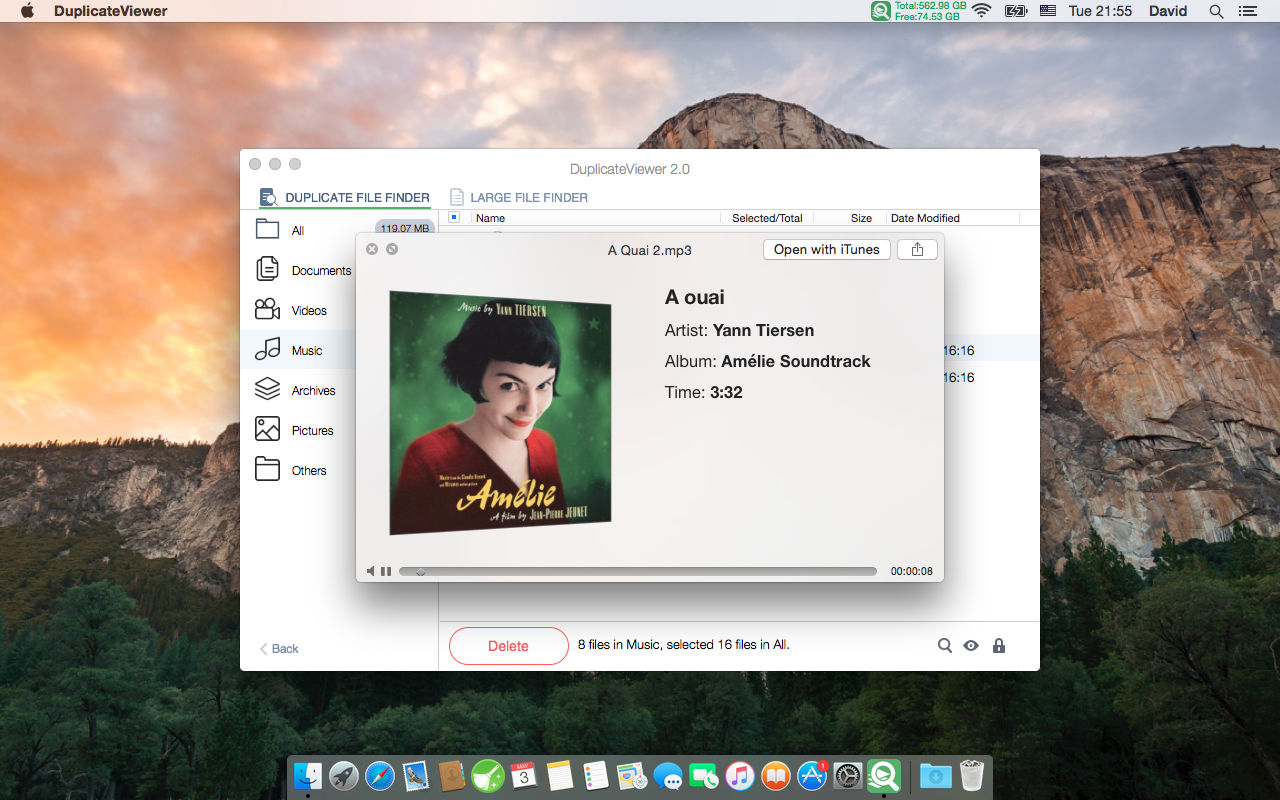This screenshot has height=800, width=1280.
Task: Open iBooks in the Dock
Action: pyautogui.click(x=776, y=775)
